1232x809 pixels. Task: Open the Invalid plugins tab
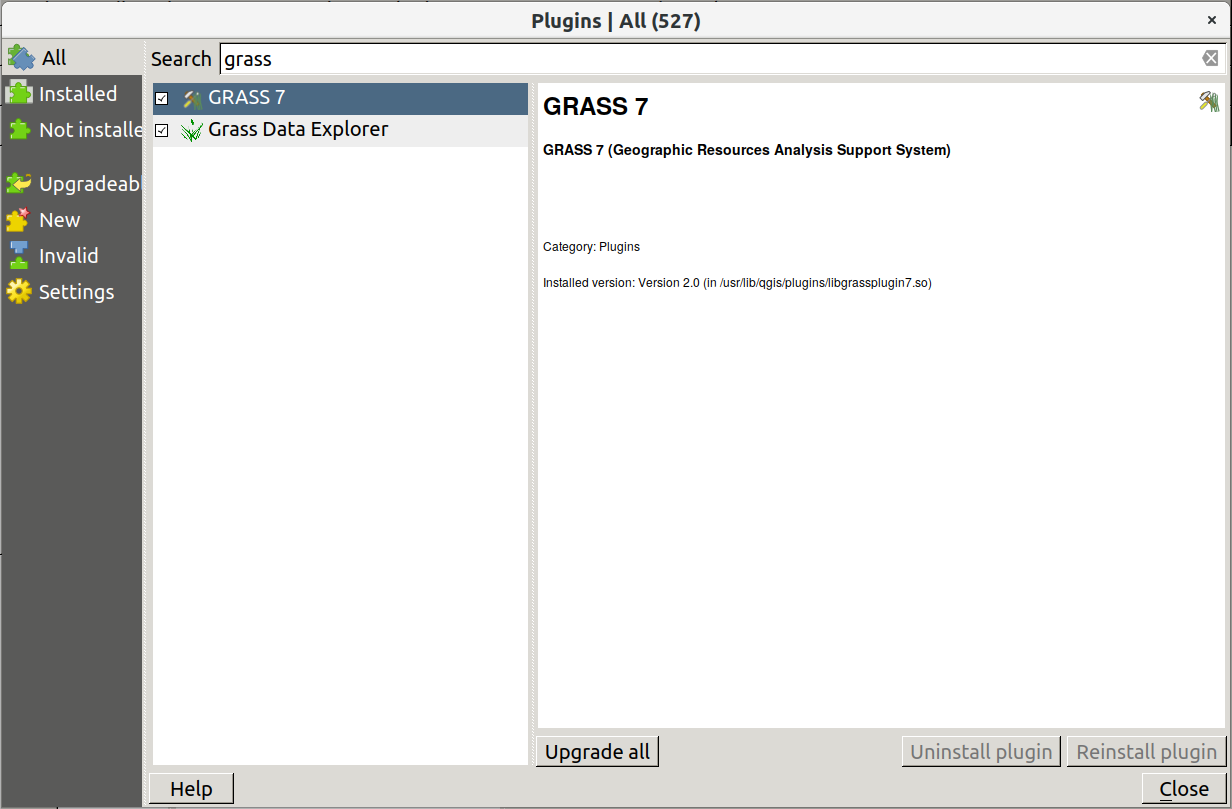pos(72,255)
